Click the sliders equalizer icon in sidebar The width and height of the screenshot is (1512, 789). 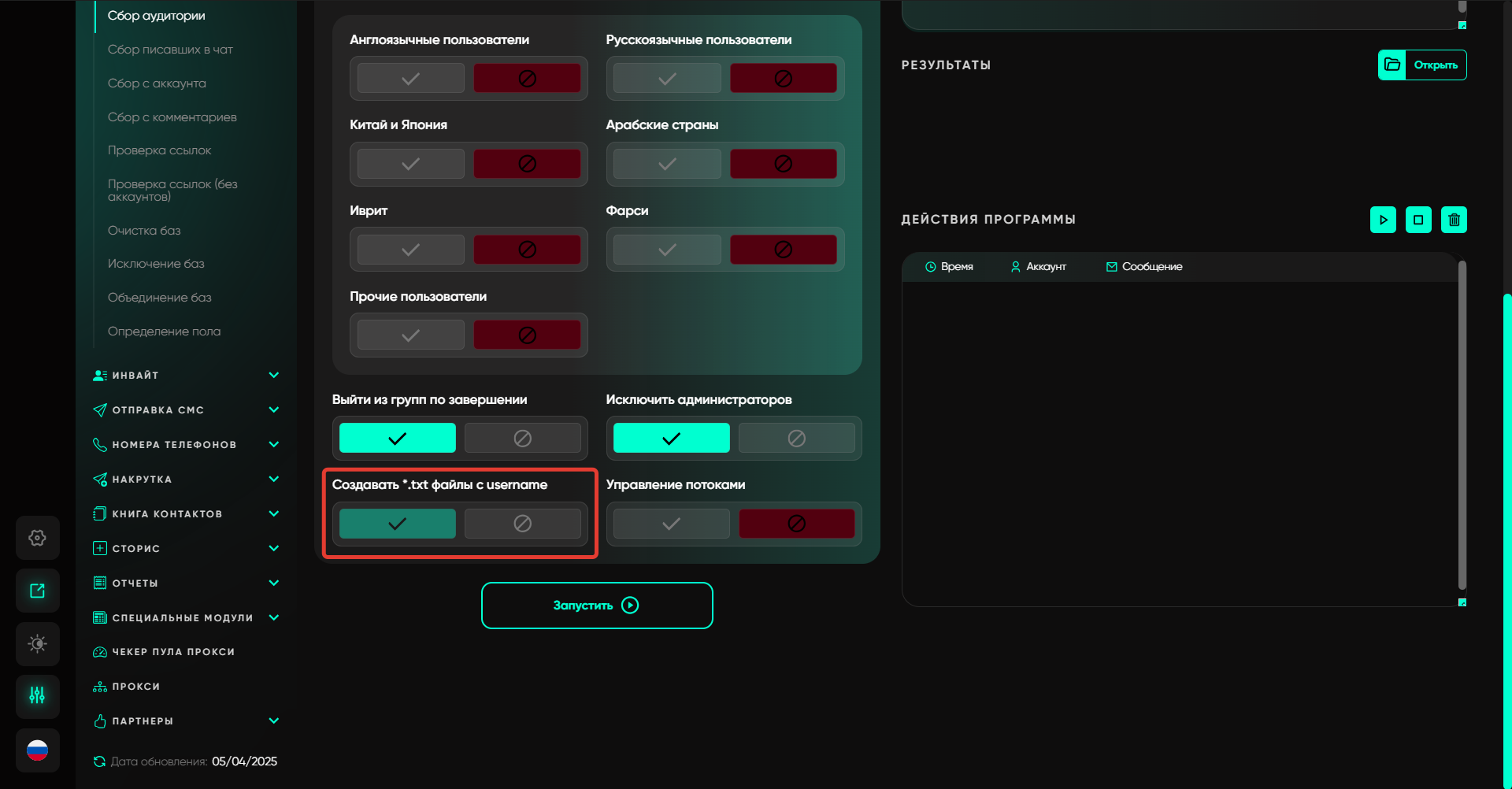click(x=37, y=695)
